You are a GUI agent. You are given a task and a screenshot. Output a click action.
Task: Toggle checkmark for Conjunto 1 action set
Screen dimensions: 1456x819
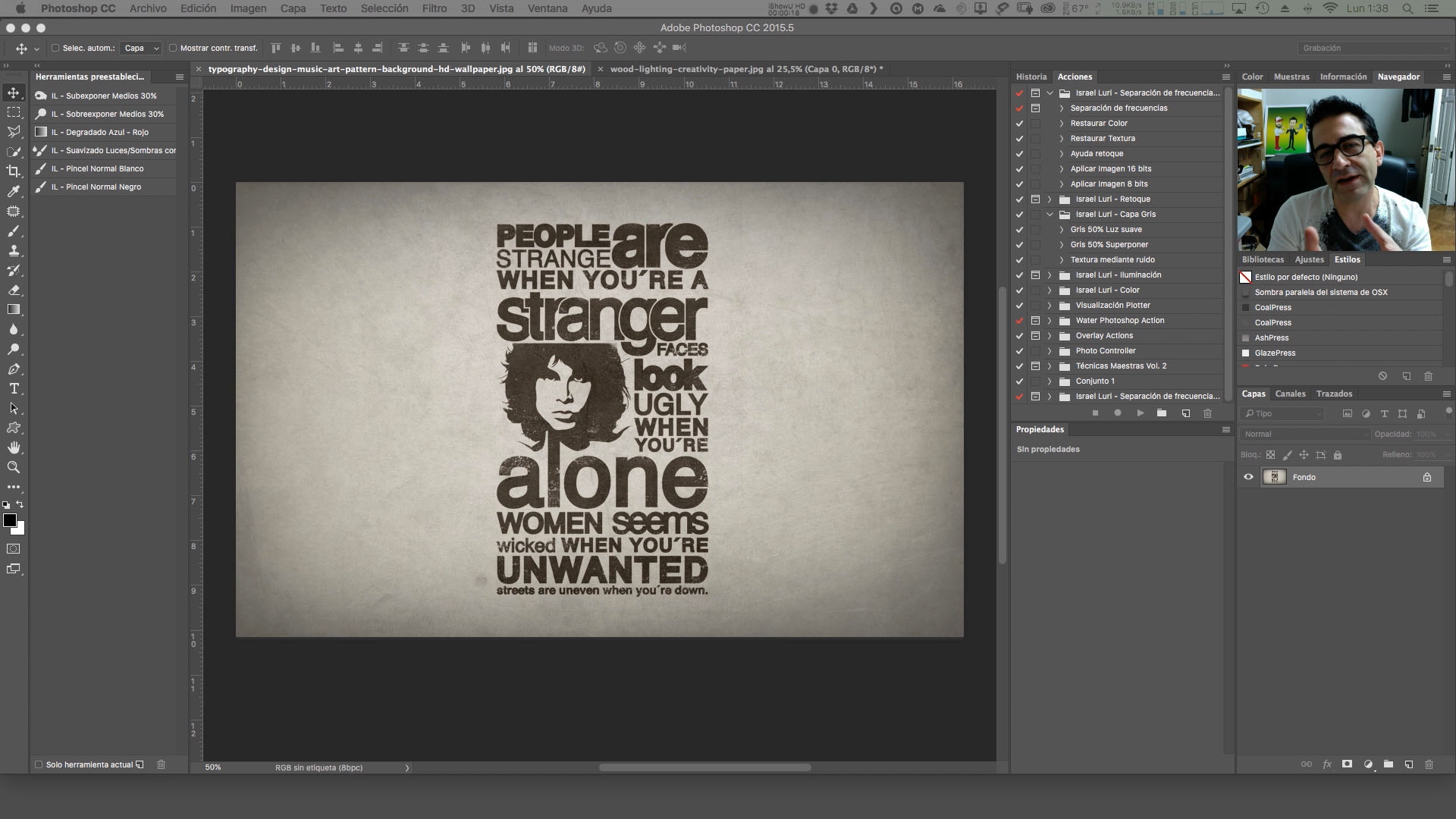(1019, 381)
